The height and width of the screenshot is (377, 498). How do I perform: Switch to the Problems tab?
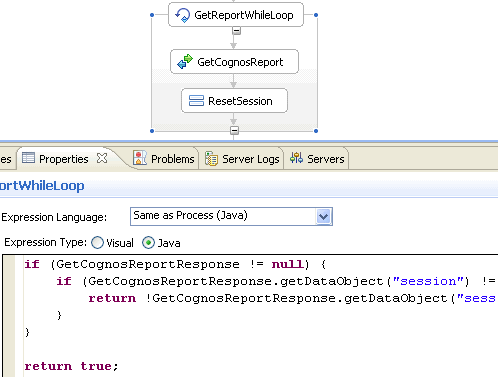coord(172,159)
